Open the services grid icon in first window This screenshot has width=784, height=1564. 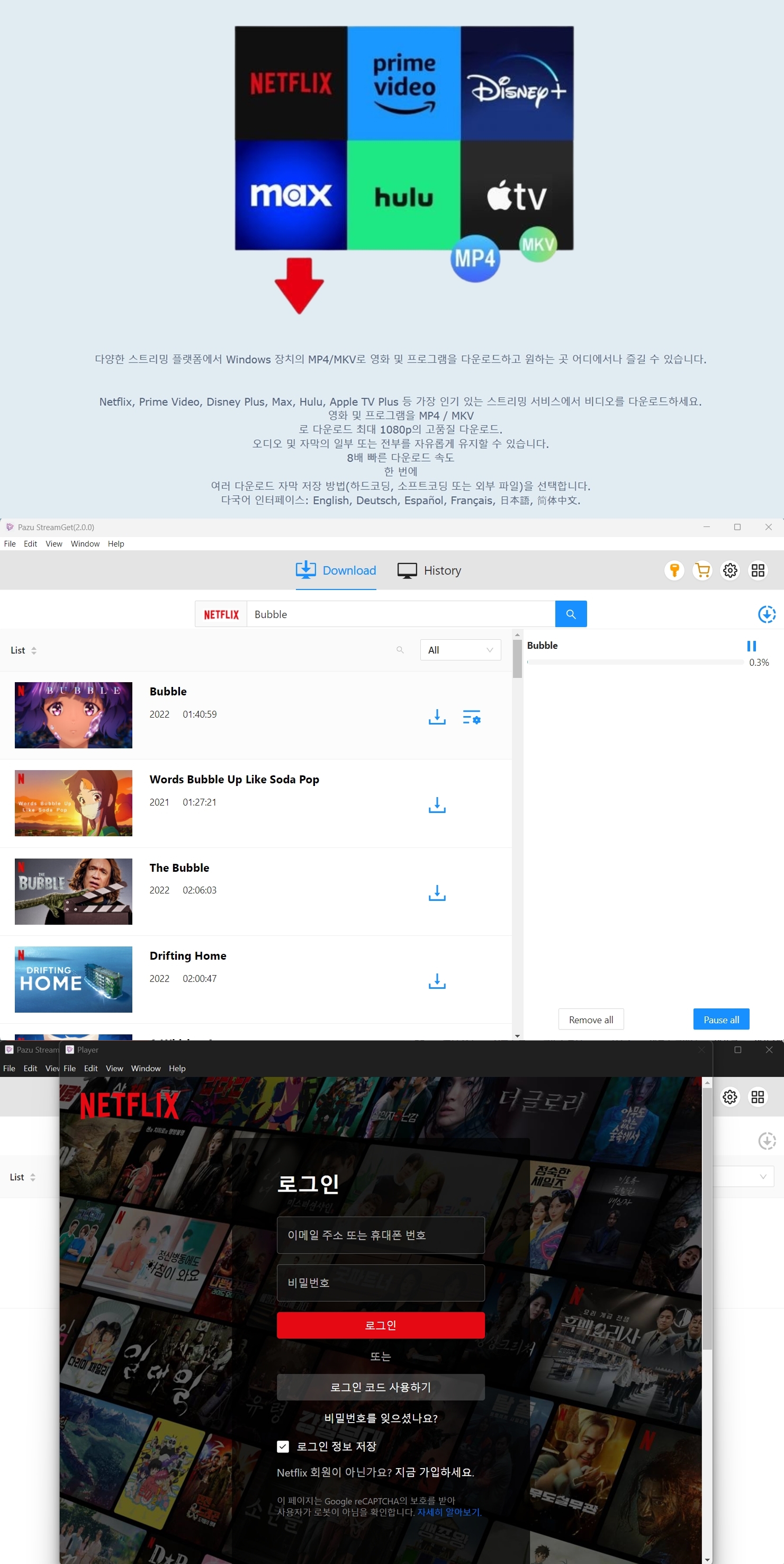(758, 570)
